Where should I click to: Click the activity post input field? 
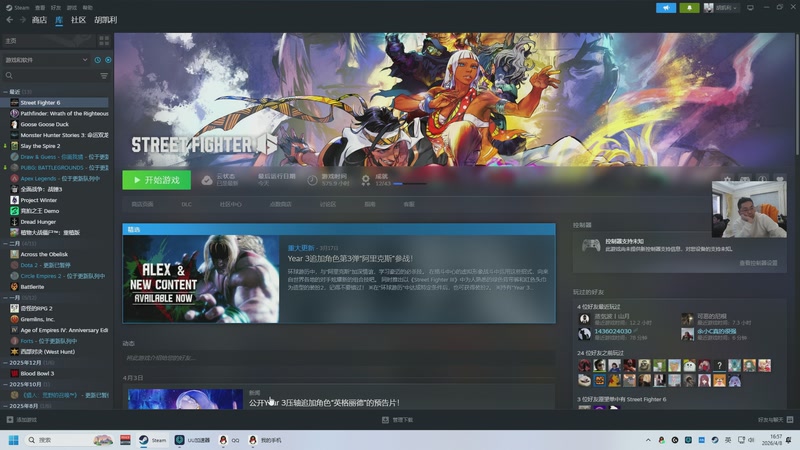pos(339,358)
